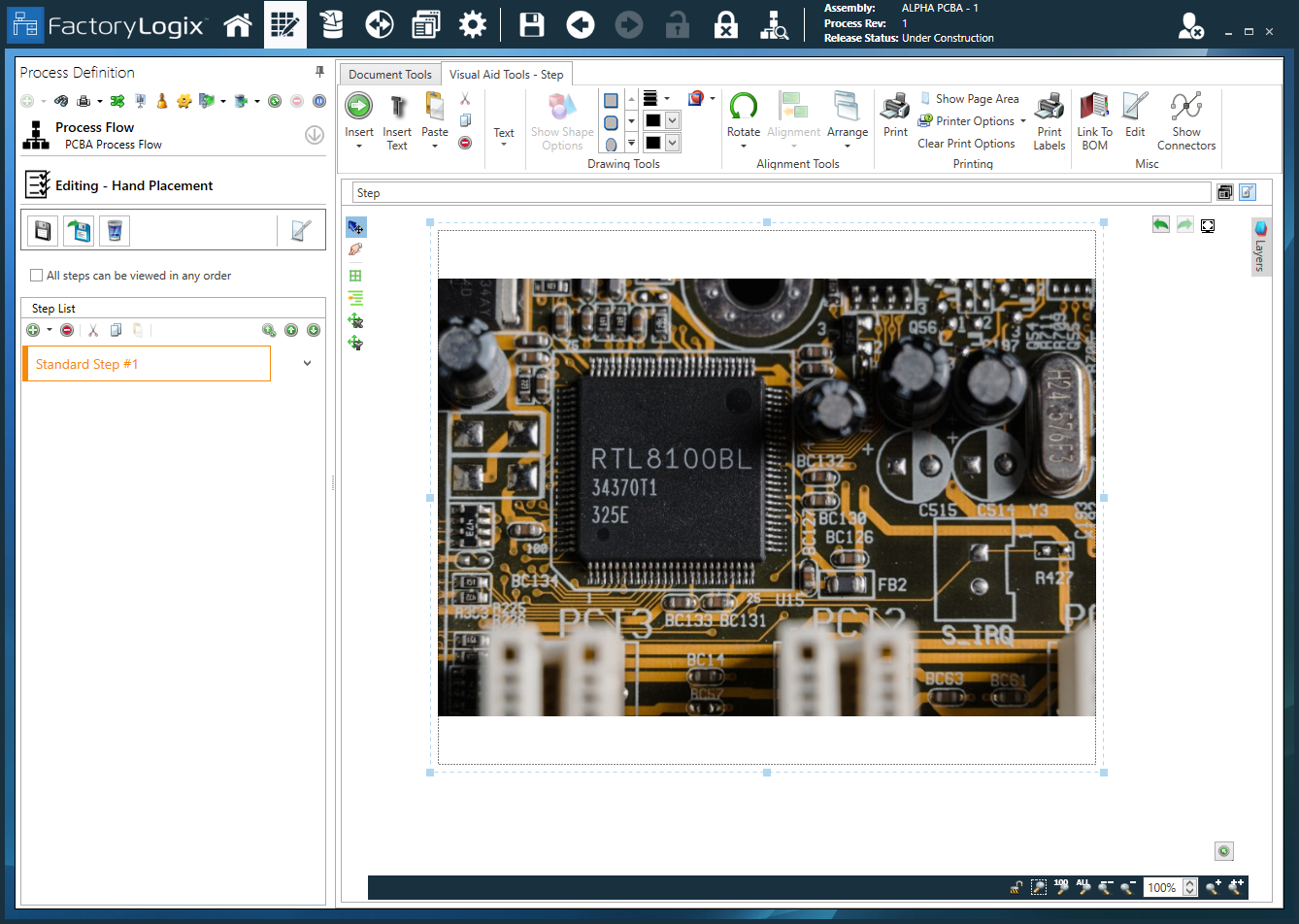Switch to the Document Tools tab
Image resolution: width=1299 pixels, height=924 pixels.
pyautogui.click(x=389, y=74)
